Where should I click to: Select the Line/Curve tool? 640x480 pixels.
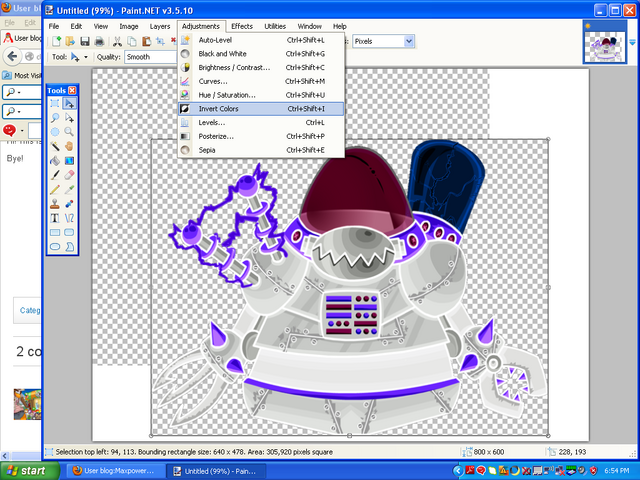click(69, 218)
